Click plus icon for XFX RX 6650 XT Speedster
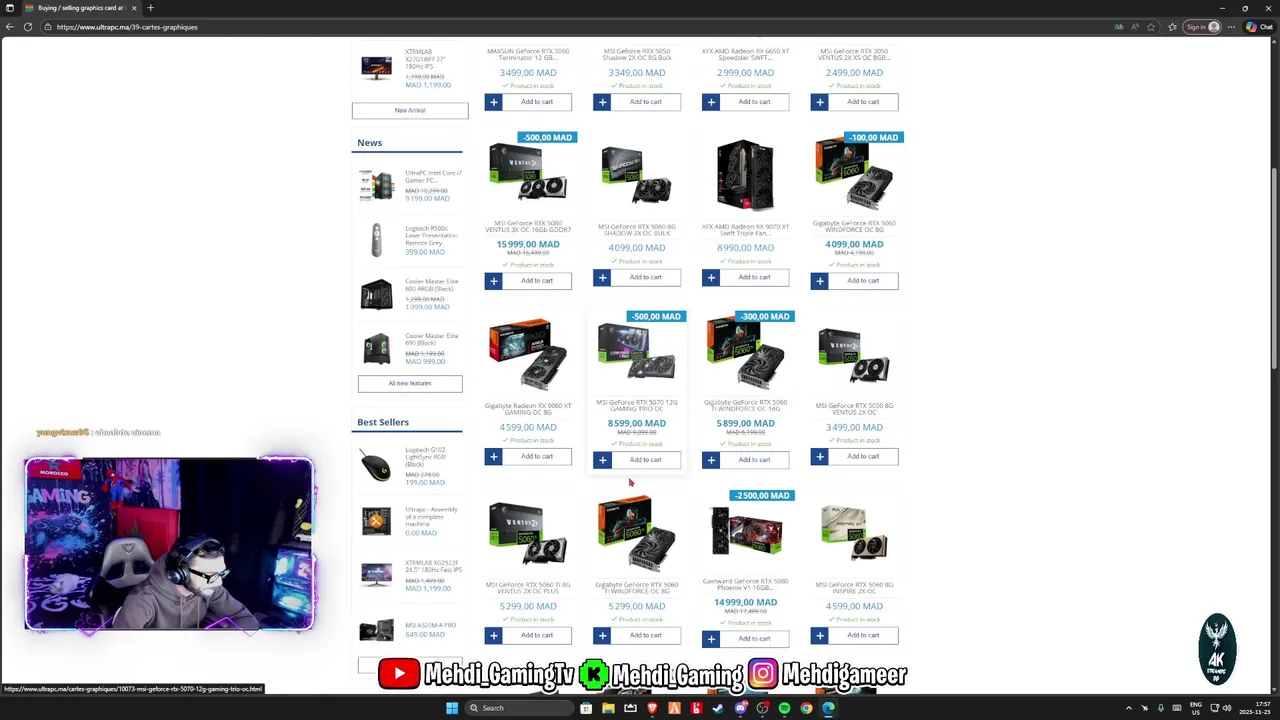The image size is (1280, 720). (x=711, y=102)
